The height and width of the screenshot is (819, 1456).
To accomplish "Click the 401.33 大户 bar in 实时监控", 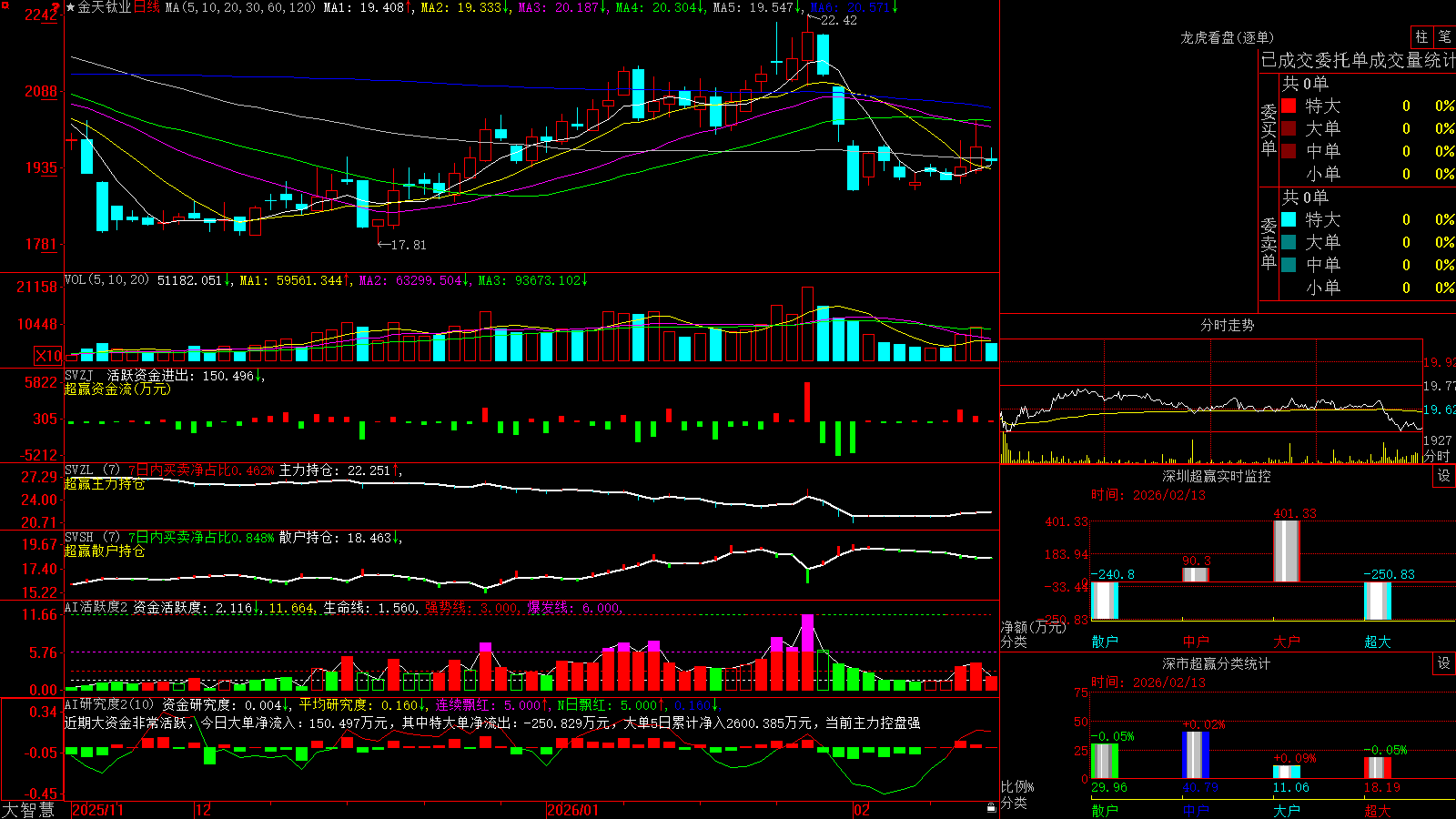I will (1286, 551).
